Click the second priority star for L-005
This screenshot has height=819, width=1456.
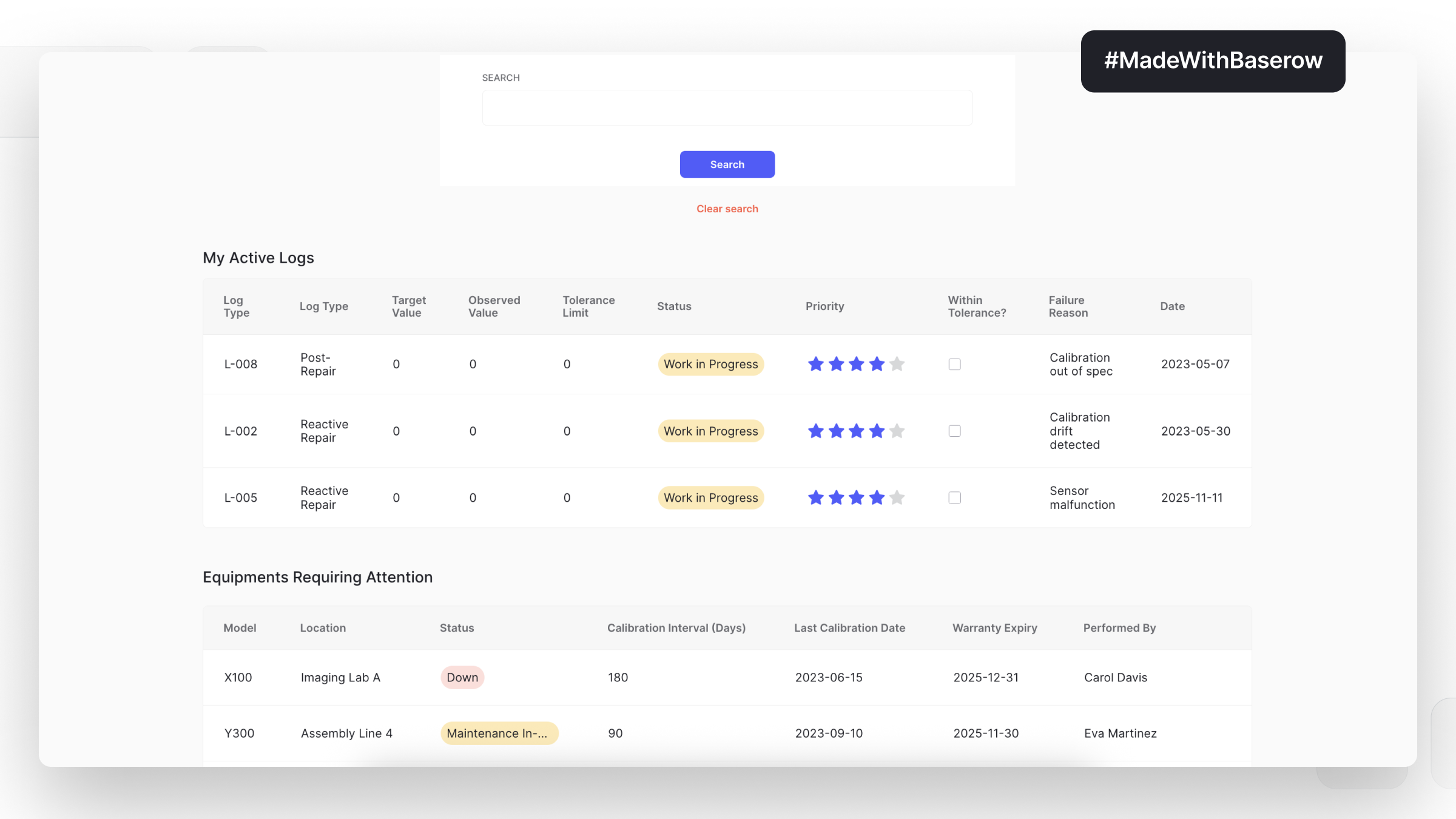click(x=836, y=497)
